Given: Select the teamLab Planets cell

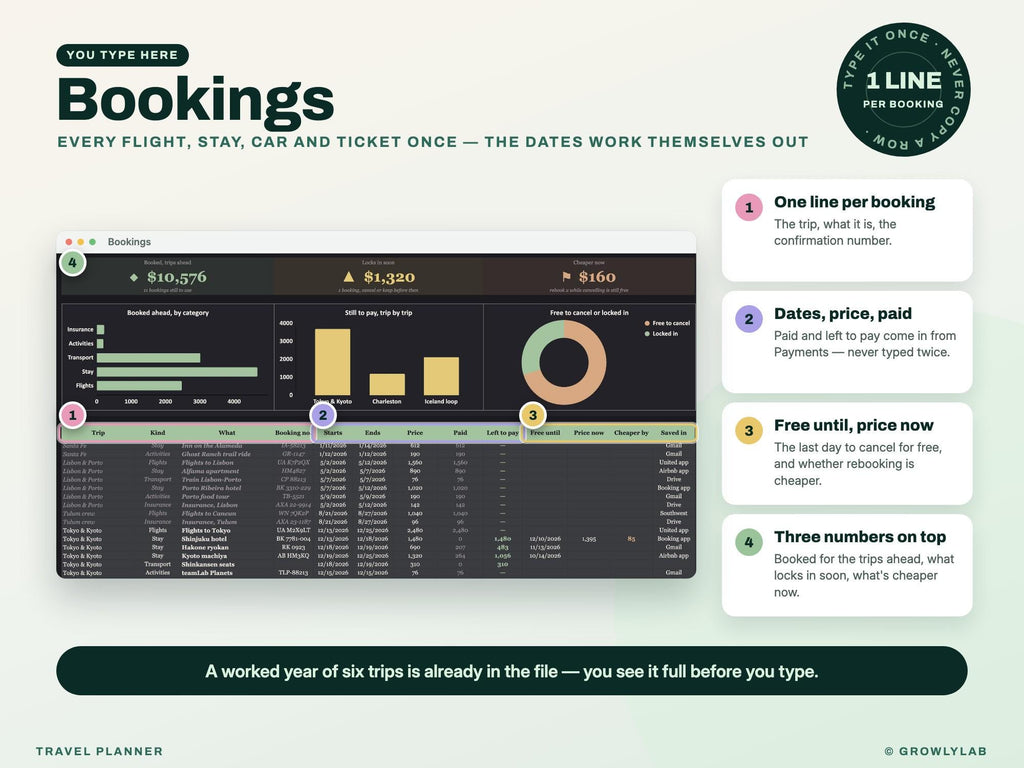Looking at the screenshot, I should pos(207,573).
